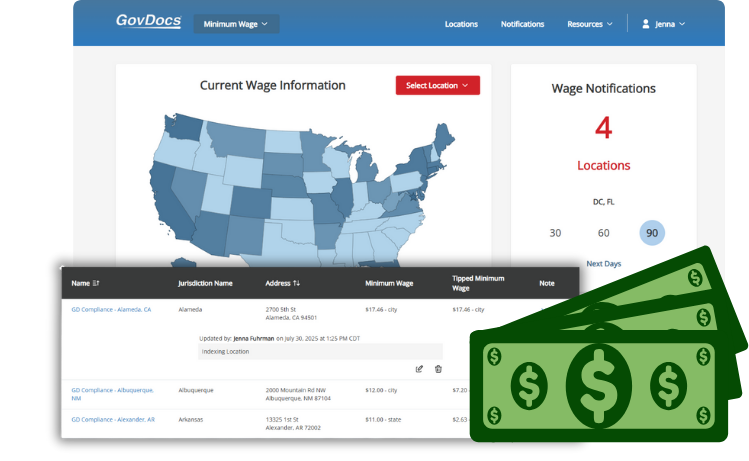The height and width of the screenshot is (461, 749).
Task: Open Notifications in the top navigation
Action: 522,24
